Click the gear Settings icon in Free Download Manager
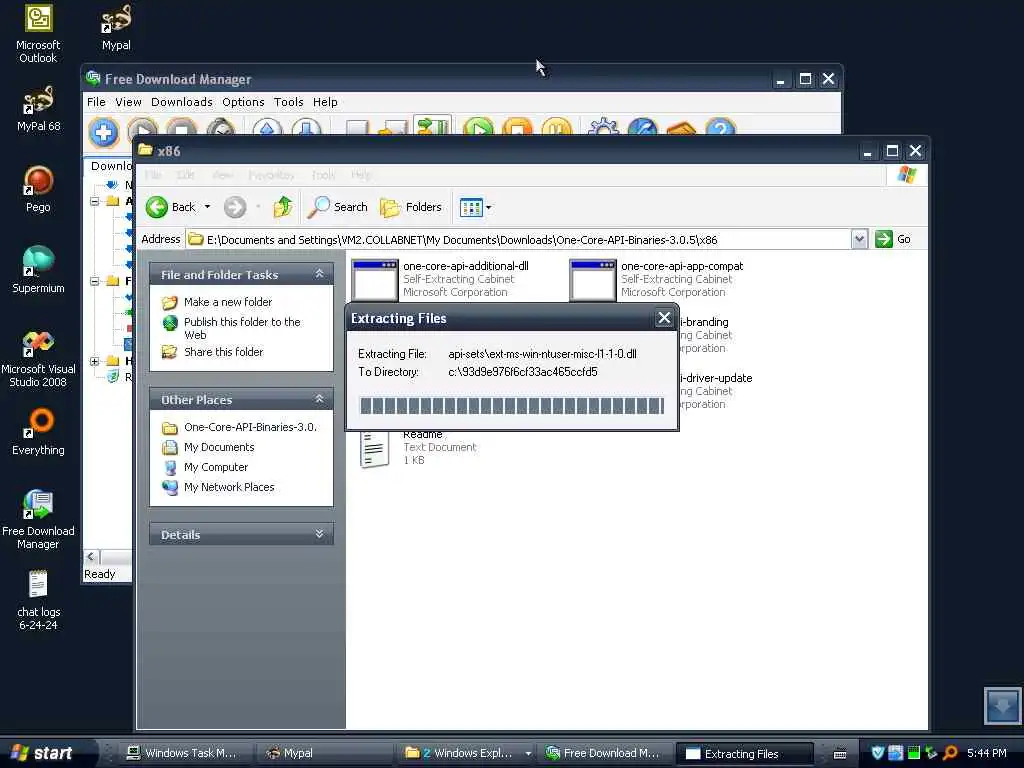Screen dimensions: 1024x768 [603, 129]
